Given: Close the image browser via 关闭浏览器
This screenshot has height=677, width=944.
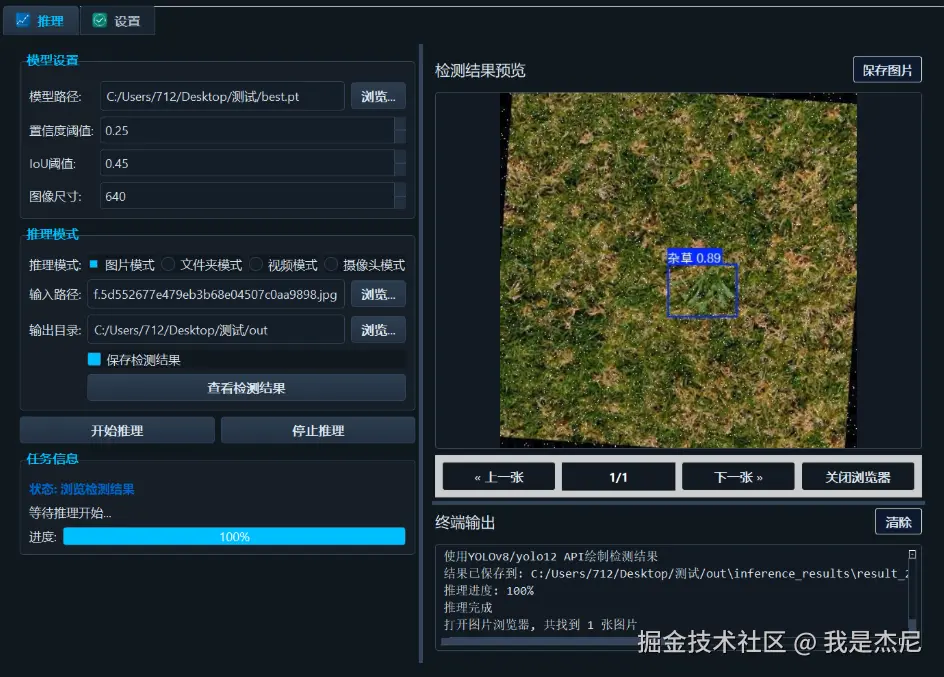Looking at the screenshot, I should click(859, 476).
